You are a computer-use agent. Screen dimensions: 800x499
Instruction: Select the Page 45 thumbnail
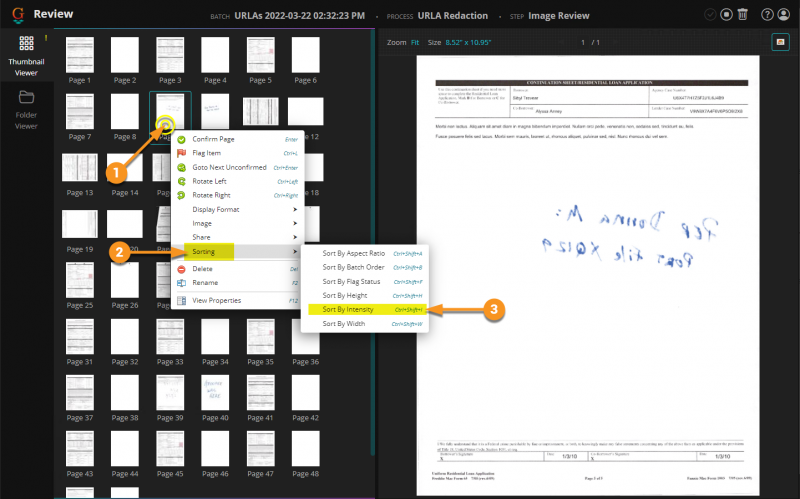(x=170, y=448)
